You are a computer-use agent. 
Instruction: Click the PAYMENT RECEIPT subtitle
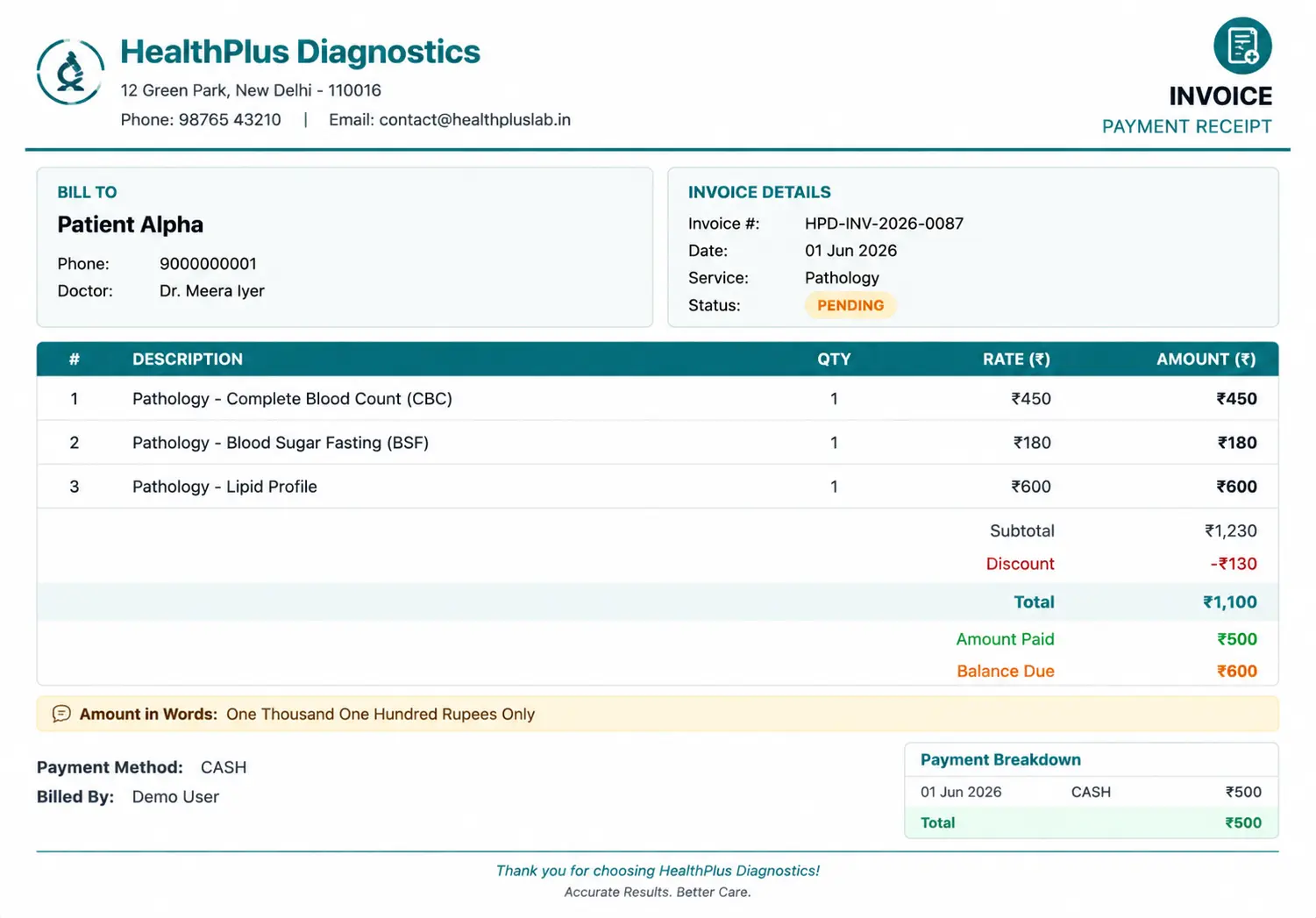coord(1186,126)
